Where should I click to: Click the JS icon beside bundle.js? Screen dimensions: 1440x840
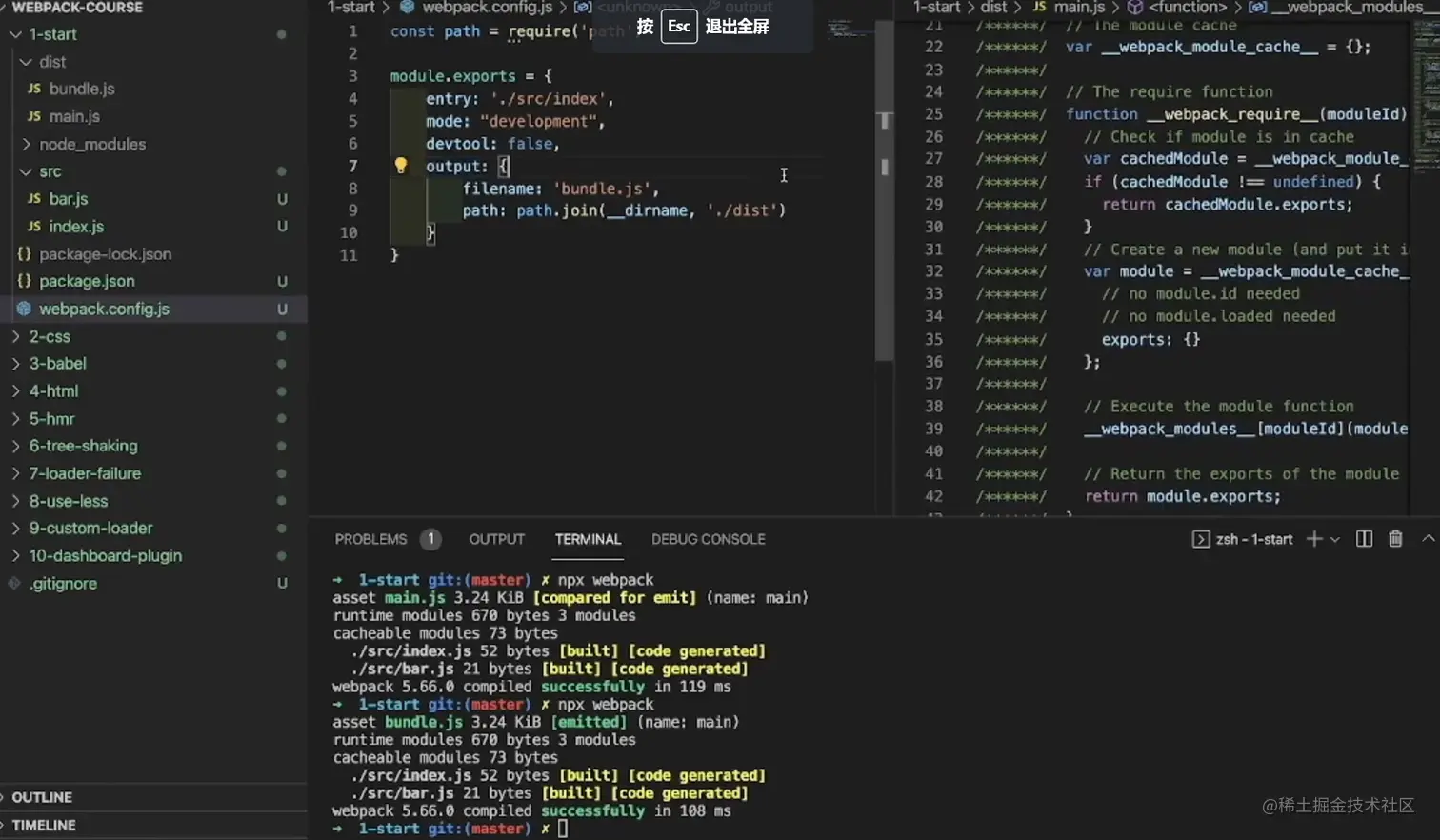pyautogui.click(x=34, y=89)
